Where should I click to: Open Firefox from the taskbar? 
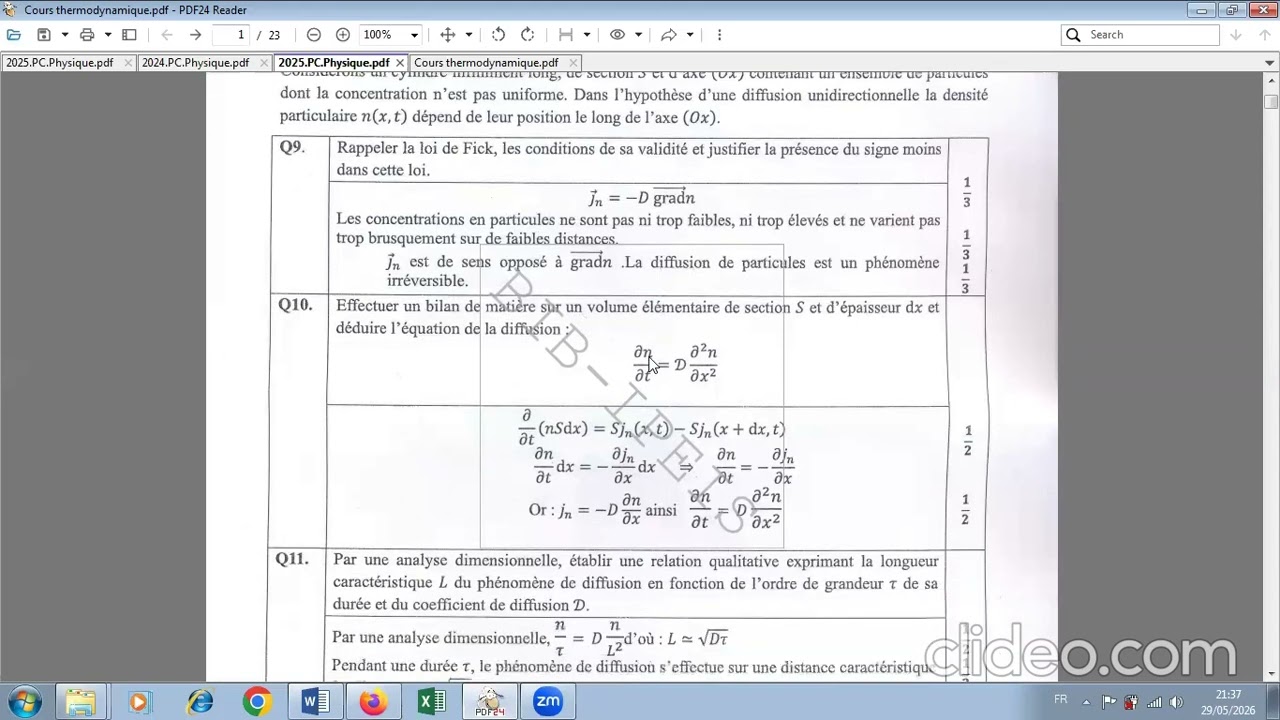pos(373,702)
